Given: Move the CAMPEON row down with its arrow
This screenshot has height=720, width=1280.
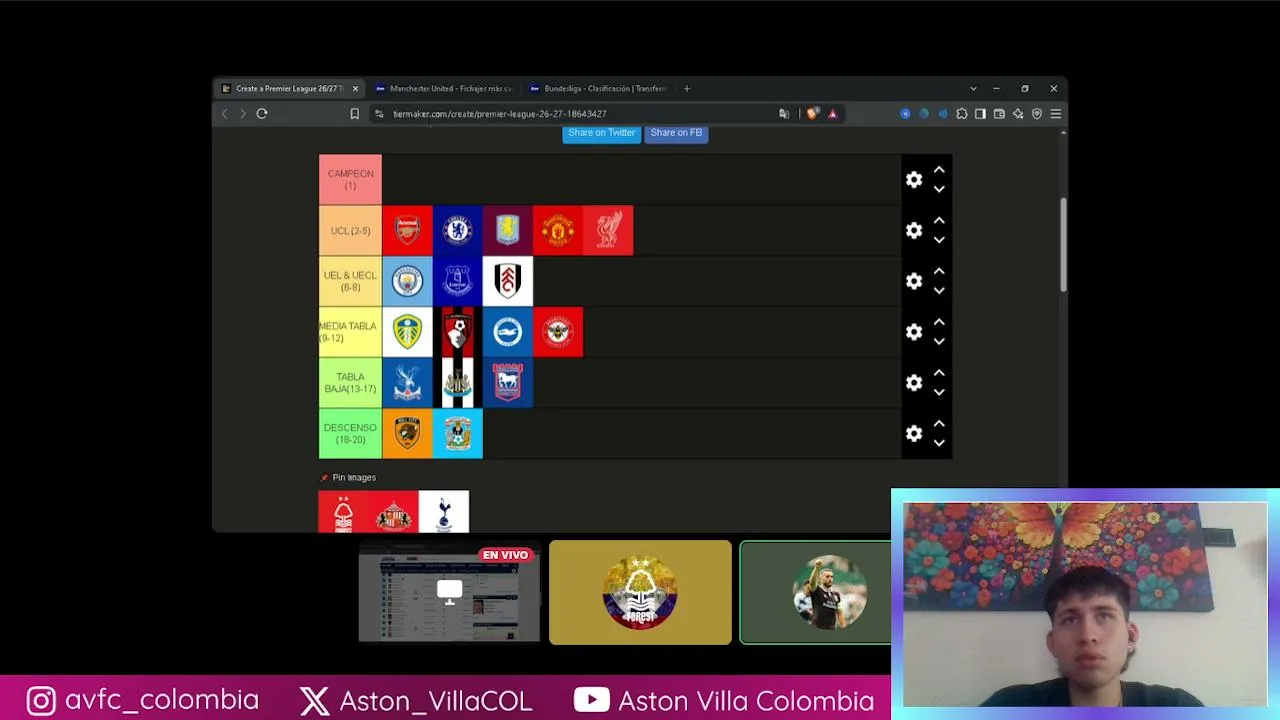Looking at the screenshot, I should coord(939,189).
